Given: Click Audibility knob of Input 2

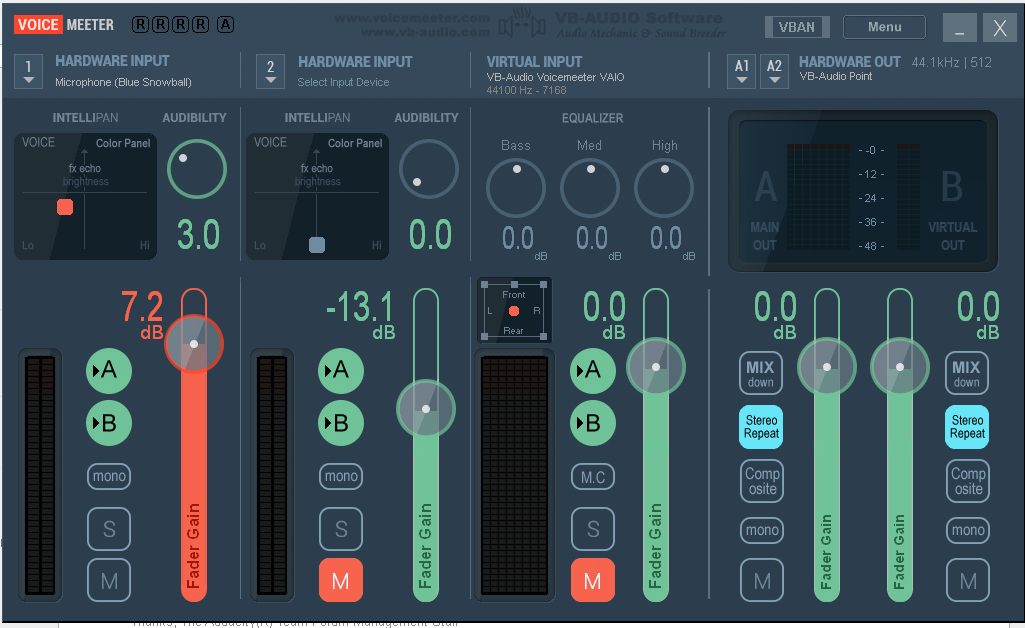Looking at the screenshot, I should click(429, 169).
